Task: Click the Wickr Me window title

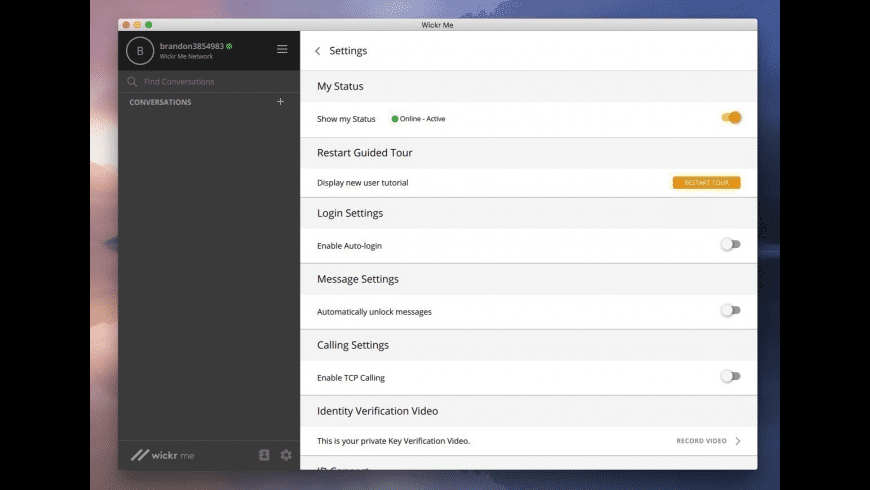Action: pos(437,25)
